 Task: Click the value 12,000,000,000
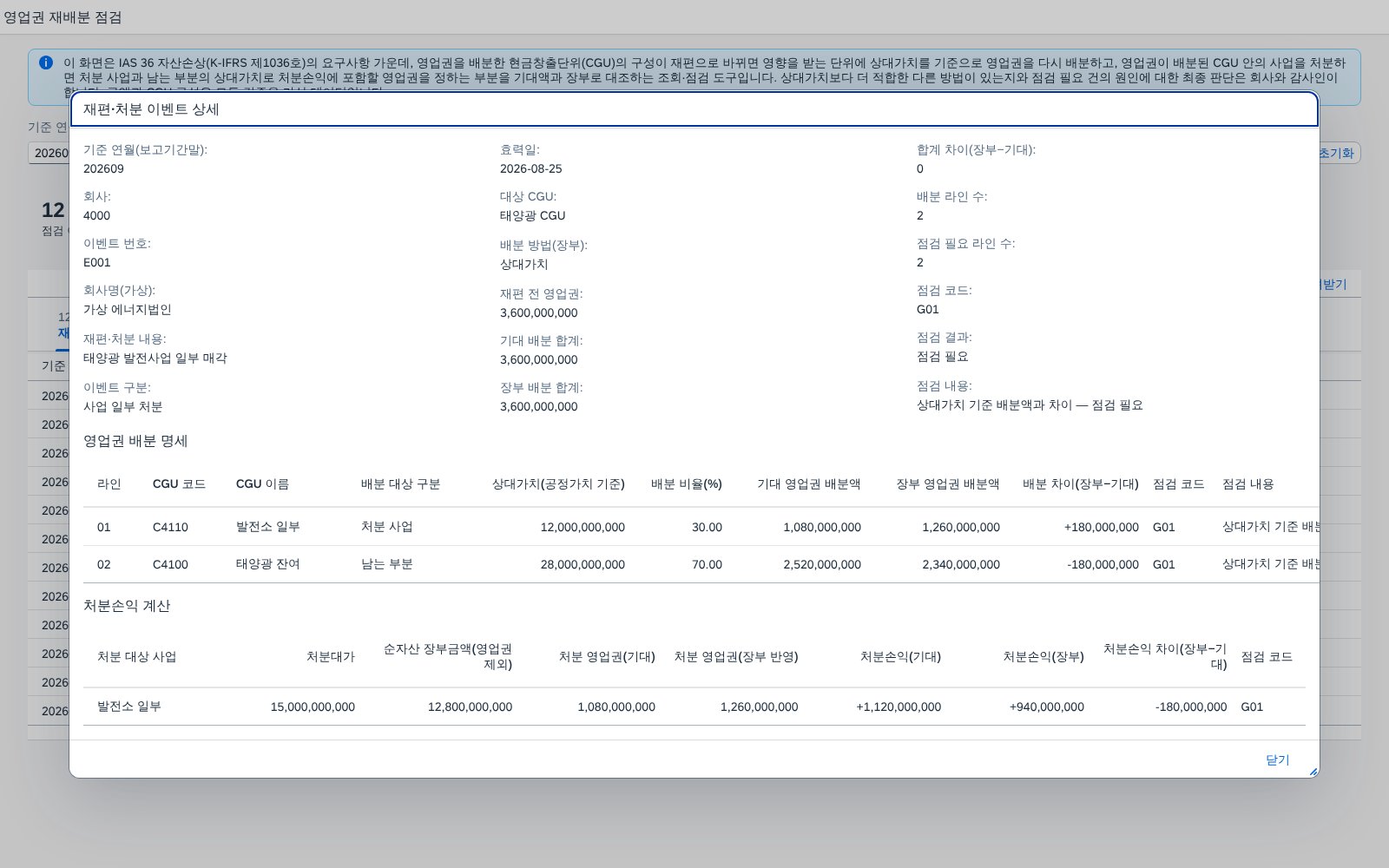[583, 527]
